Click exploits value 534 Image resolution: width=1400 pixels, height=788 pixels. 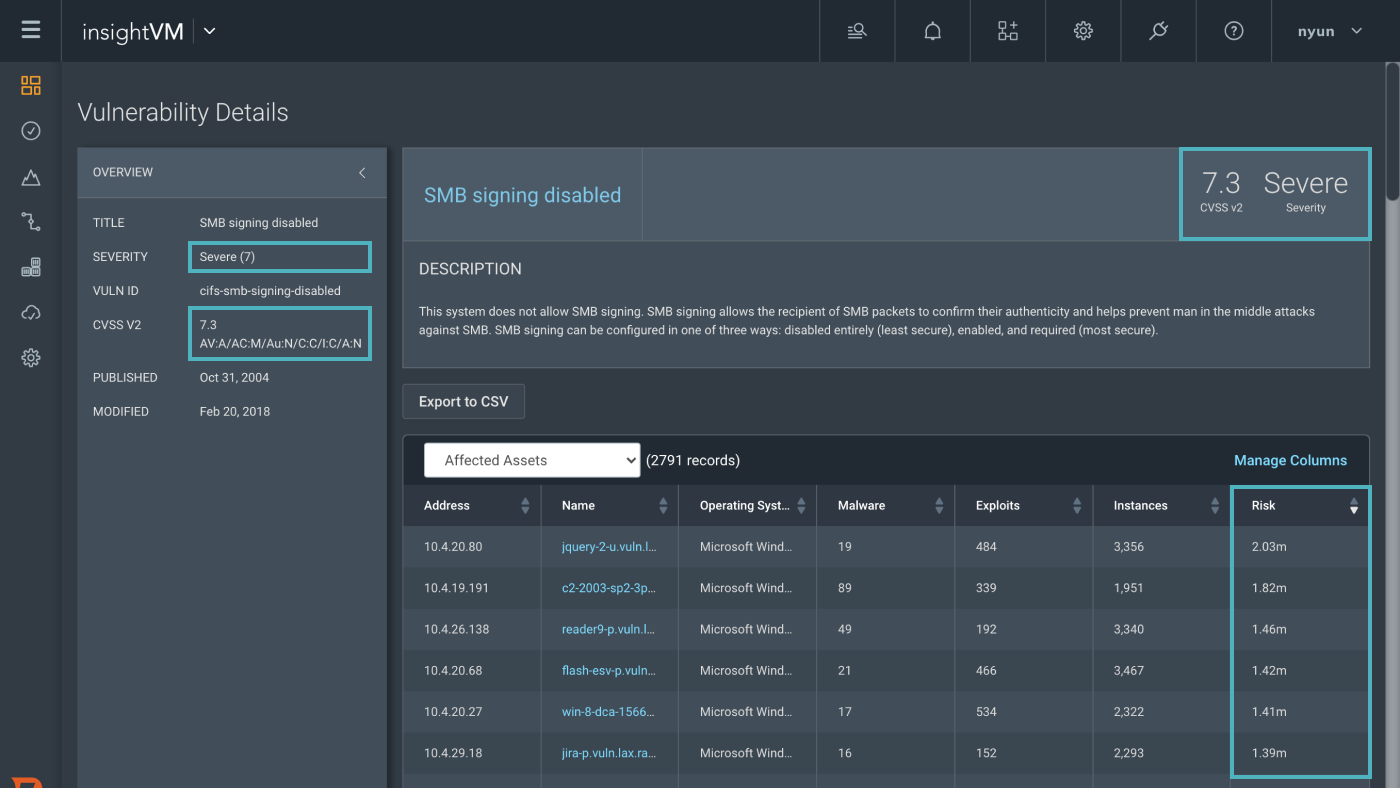(986, 712)
